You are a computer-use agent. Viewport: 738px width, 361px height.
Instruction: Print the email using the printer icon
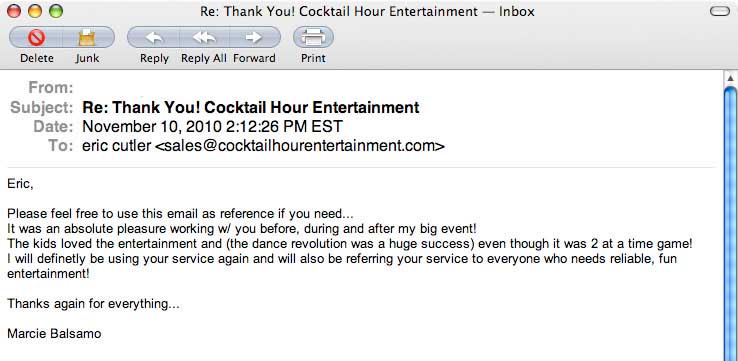pos(313,37)
